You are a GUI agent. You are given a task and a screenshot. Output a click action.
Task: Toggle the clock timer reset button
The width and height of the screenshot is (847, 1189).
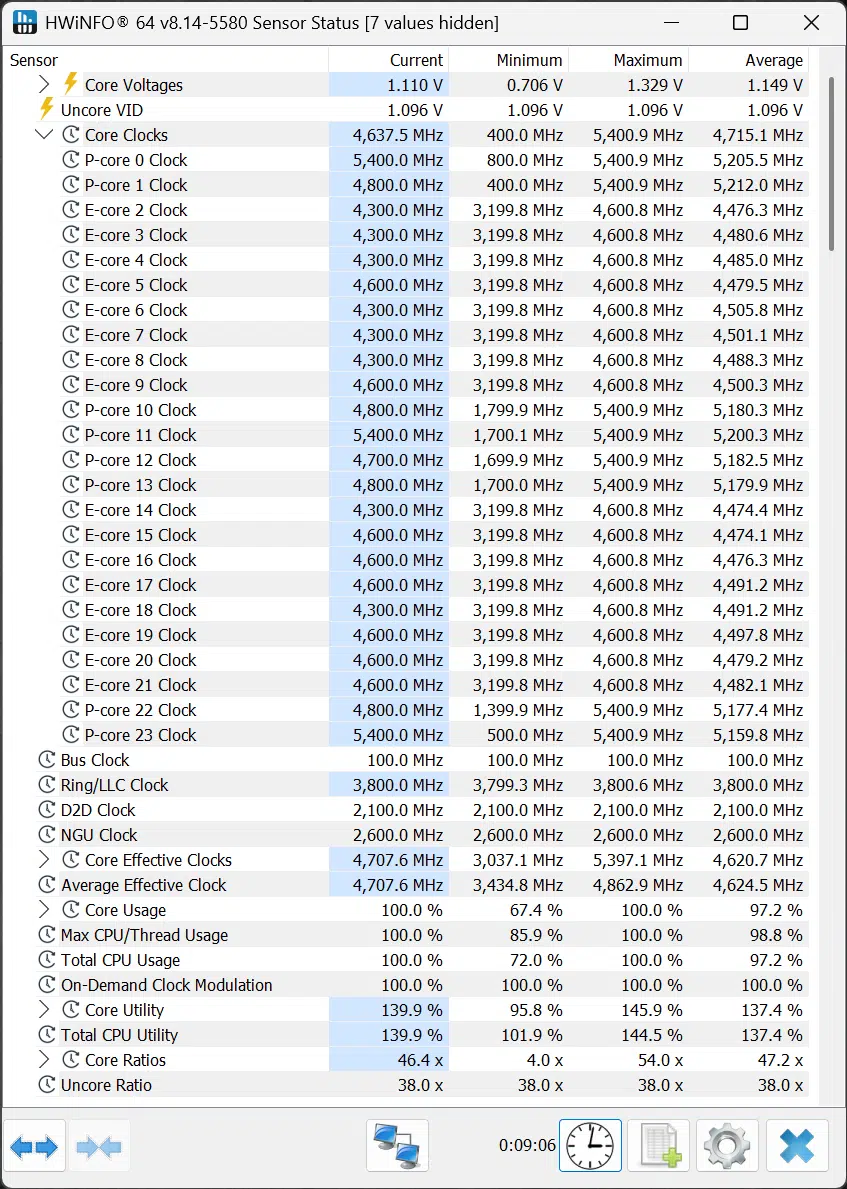coord(590,1146)
